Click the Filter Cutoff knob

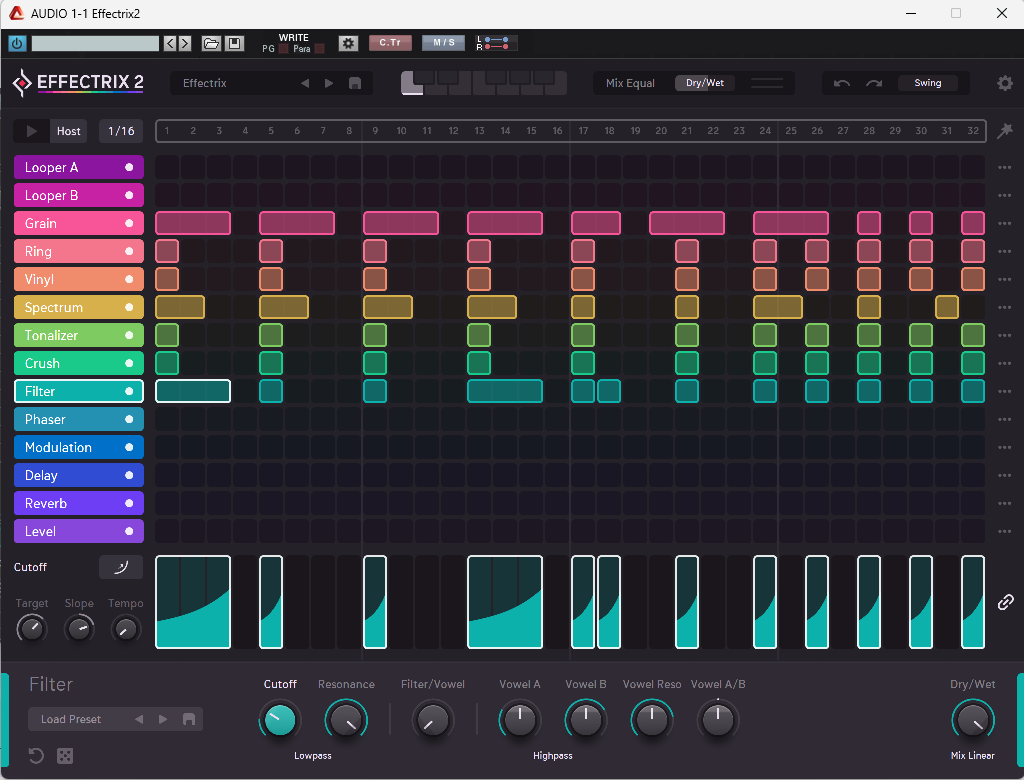click(280, 721)
